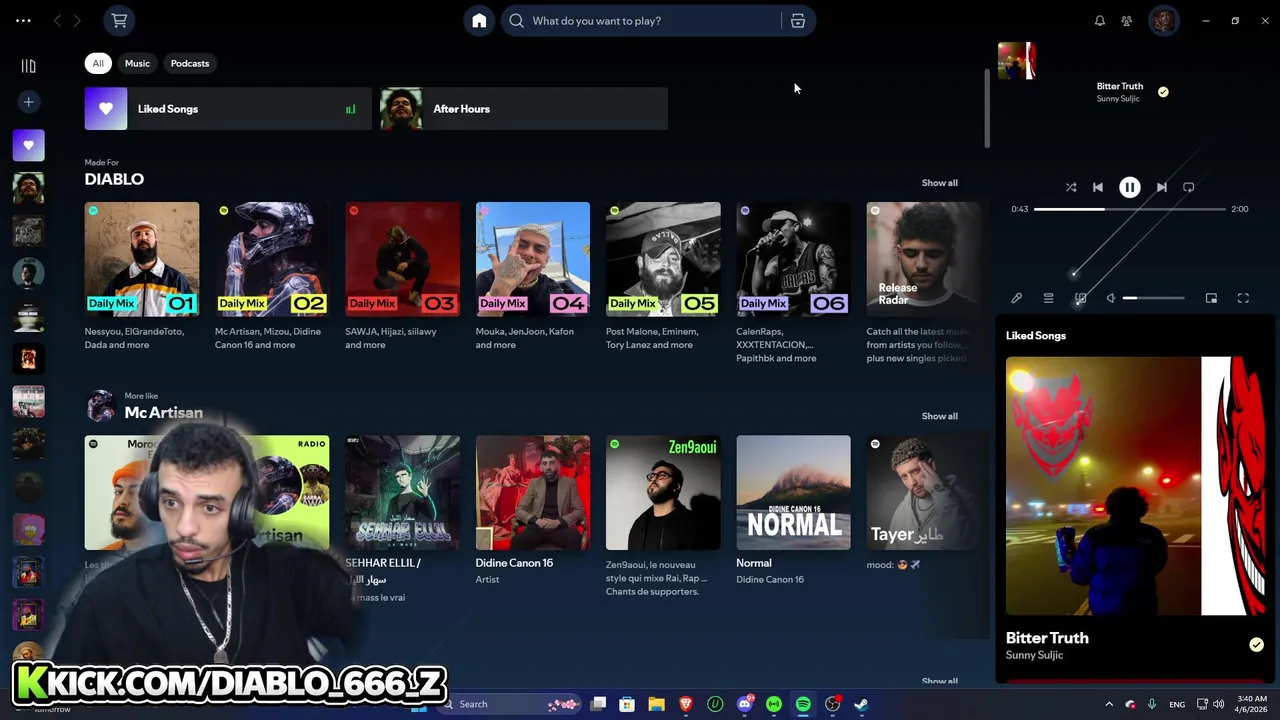Expand Your Library sidebar icon
1280x720 pixels.
[x=28, y=66]
